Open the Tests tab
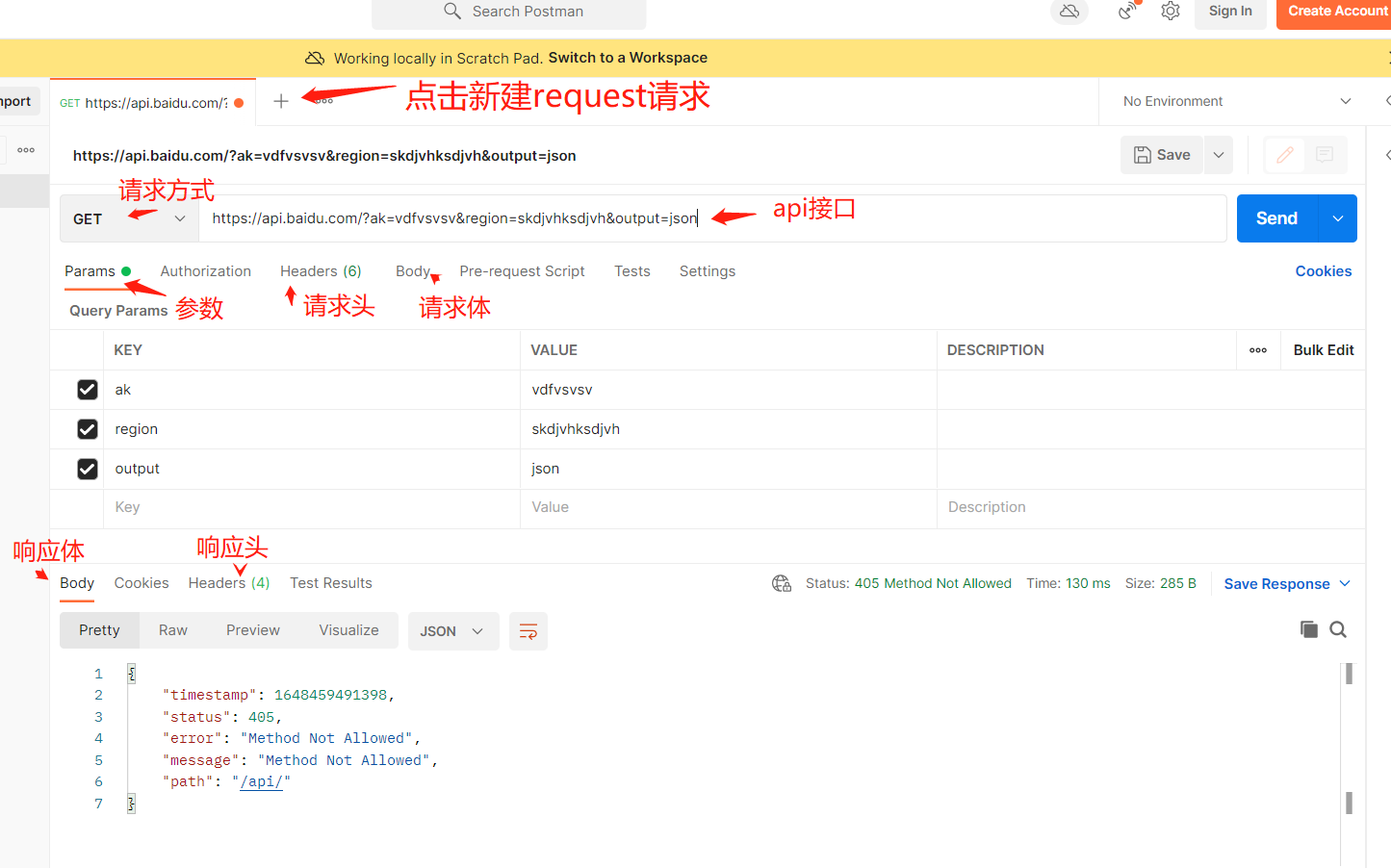 pyautogui.click(x=632, y=271)
